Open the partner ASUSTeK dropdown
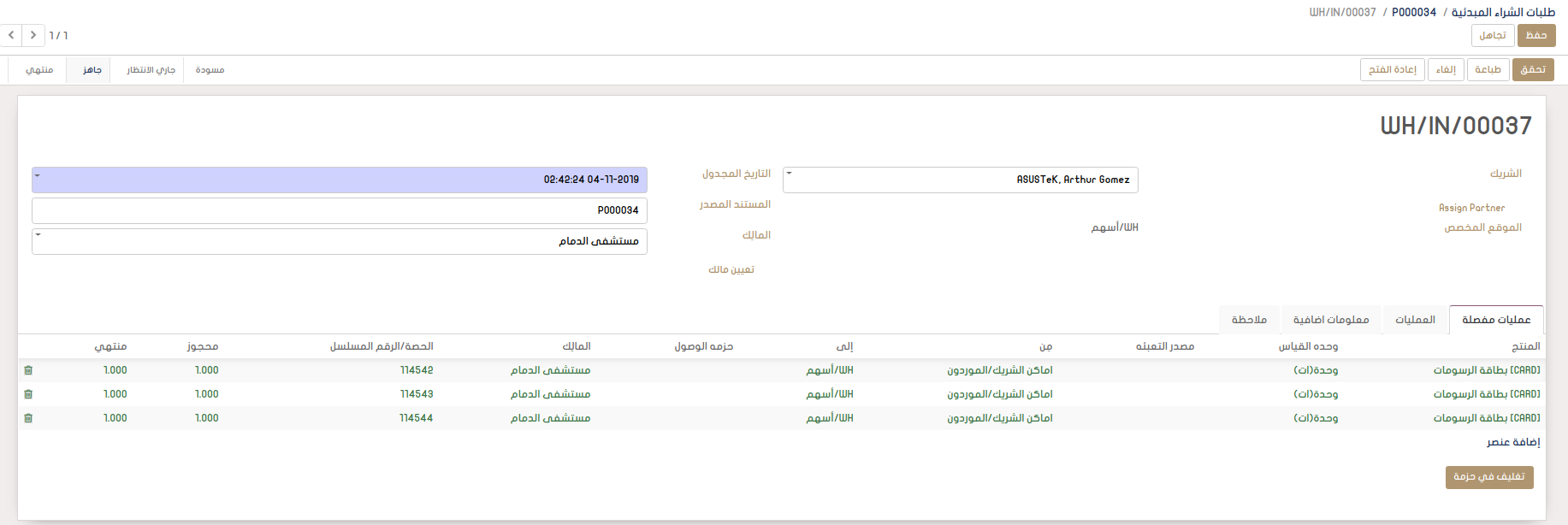The width and height of the screenshot is (1568, 525). [x=789, y=174]
